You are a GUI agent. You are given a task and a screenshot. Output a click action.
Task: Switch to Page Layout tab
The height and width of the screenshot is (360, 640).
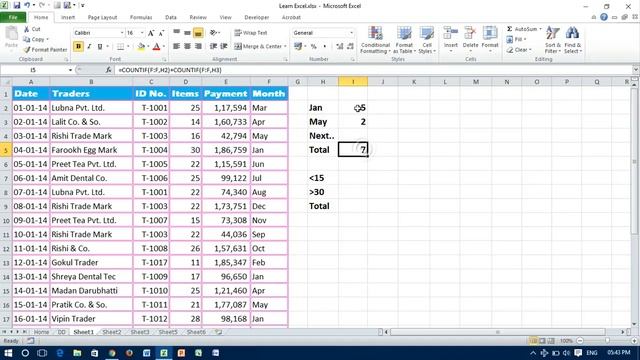pos(102,17)
